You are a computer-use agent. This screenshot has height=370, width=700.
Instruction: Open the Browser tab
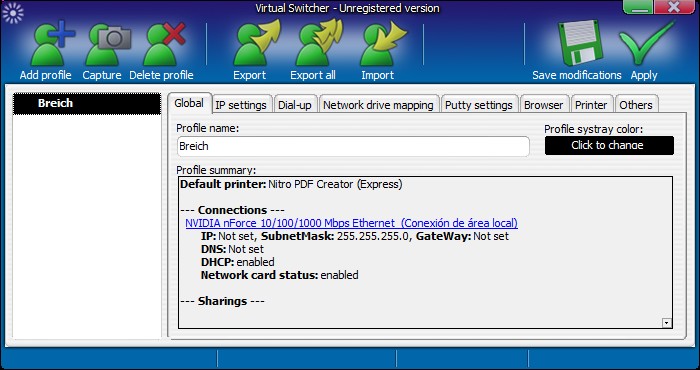[x=544, y=105]
